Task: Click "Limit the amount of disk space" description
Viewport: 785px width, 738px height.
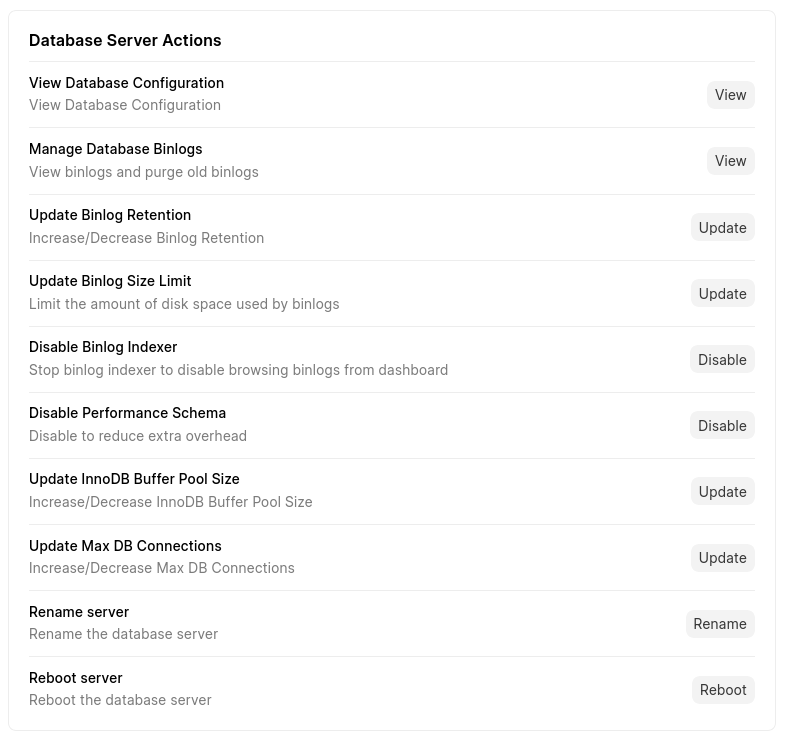Action: click(184, 304)
